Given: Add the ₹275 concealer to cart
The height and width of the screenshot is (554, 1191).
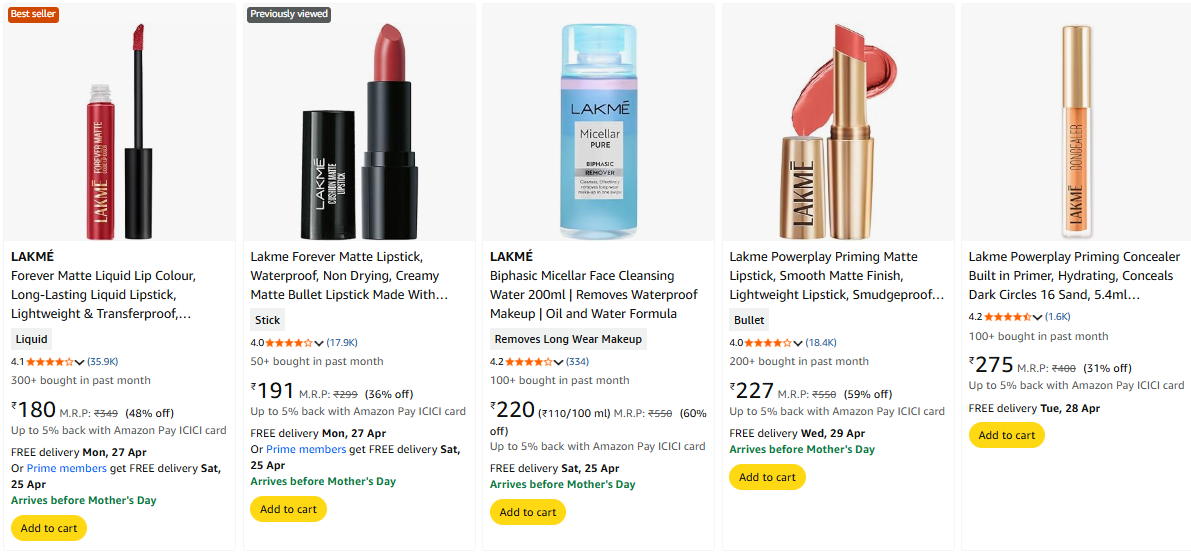Looking at the screenshot, I should point(1006,435).
